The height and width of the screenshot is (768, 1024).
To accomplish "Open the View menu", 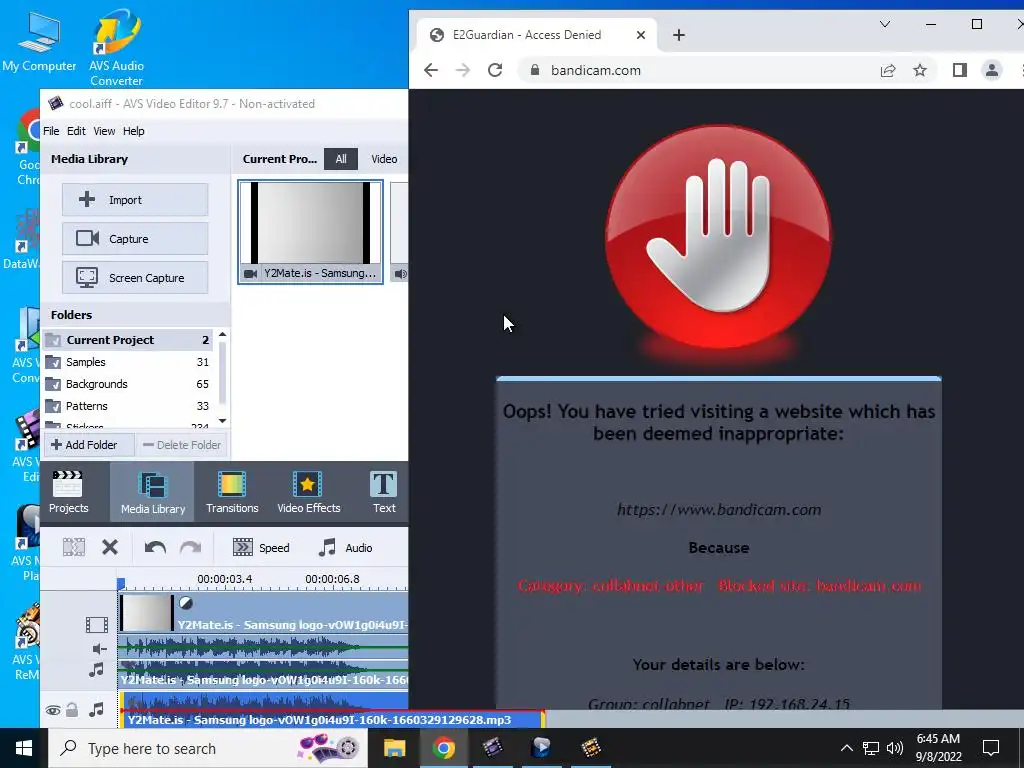I will 104,131.
